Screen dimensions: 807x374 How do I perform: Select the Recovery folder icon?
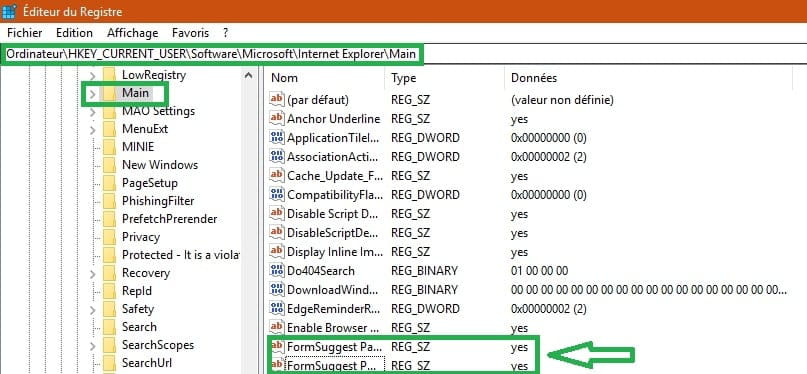[x=109, y=273]
